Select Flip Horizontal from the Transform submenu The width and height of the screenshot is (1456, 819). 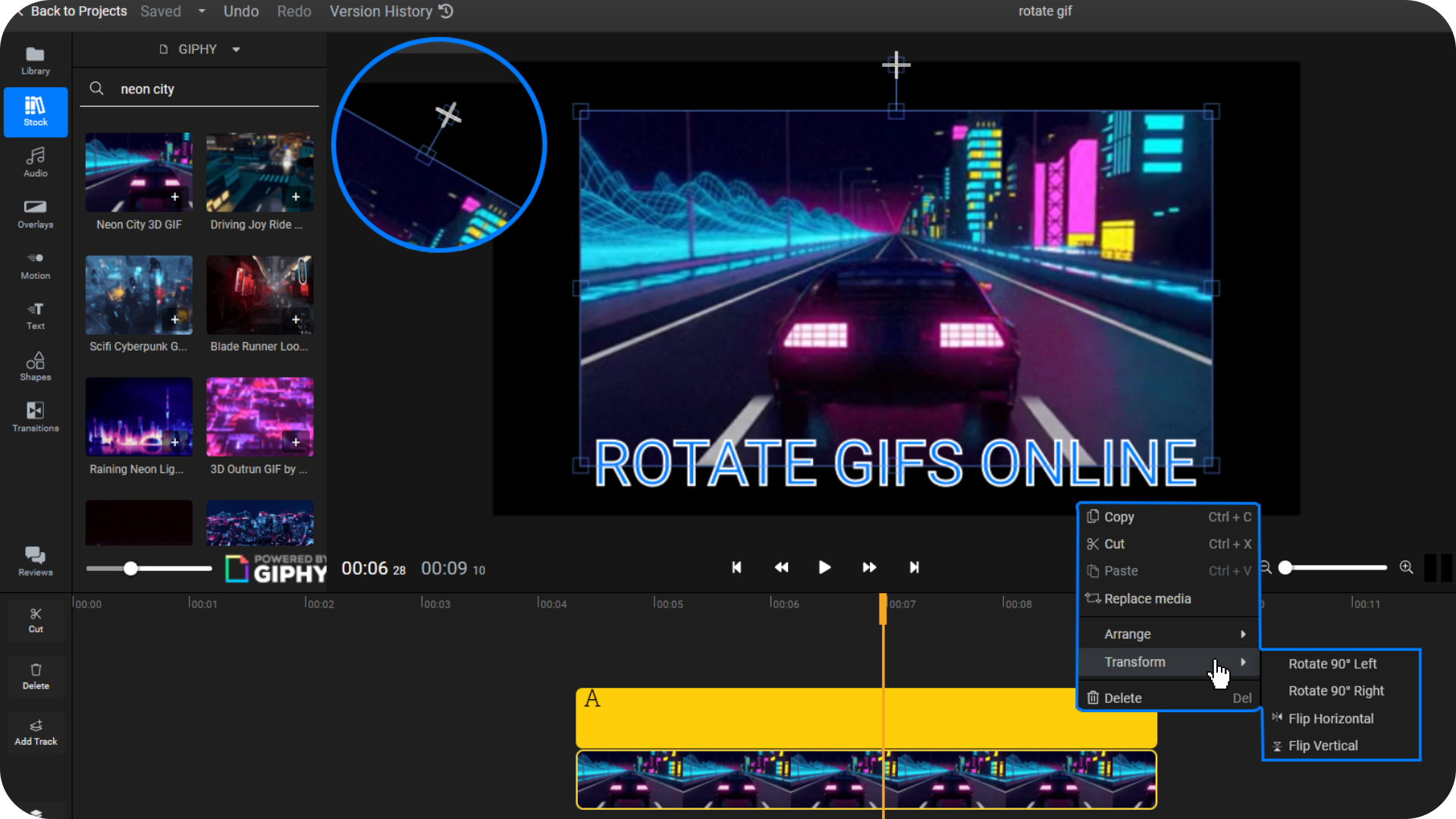pos(1331,718)
